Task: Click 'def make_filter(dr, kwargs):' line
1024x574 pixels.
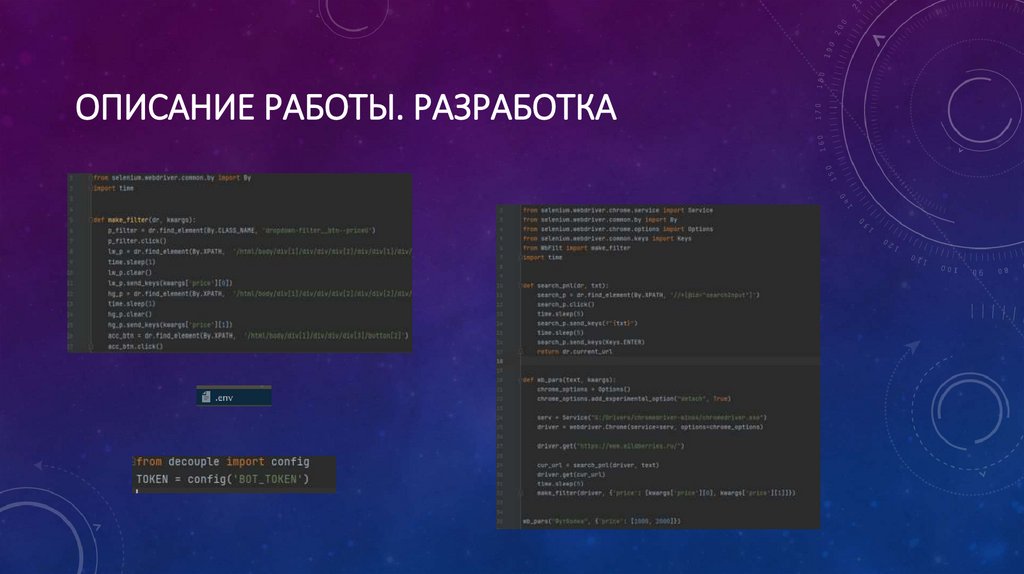Action: [144, 220]
